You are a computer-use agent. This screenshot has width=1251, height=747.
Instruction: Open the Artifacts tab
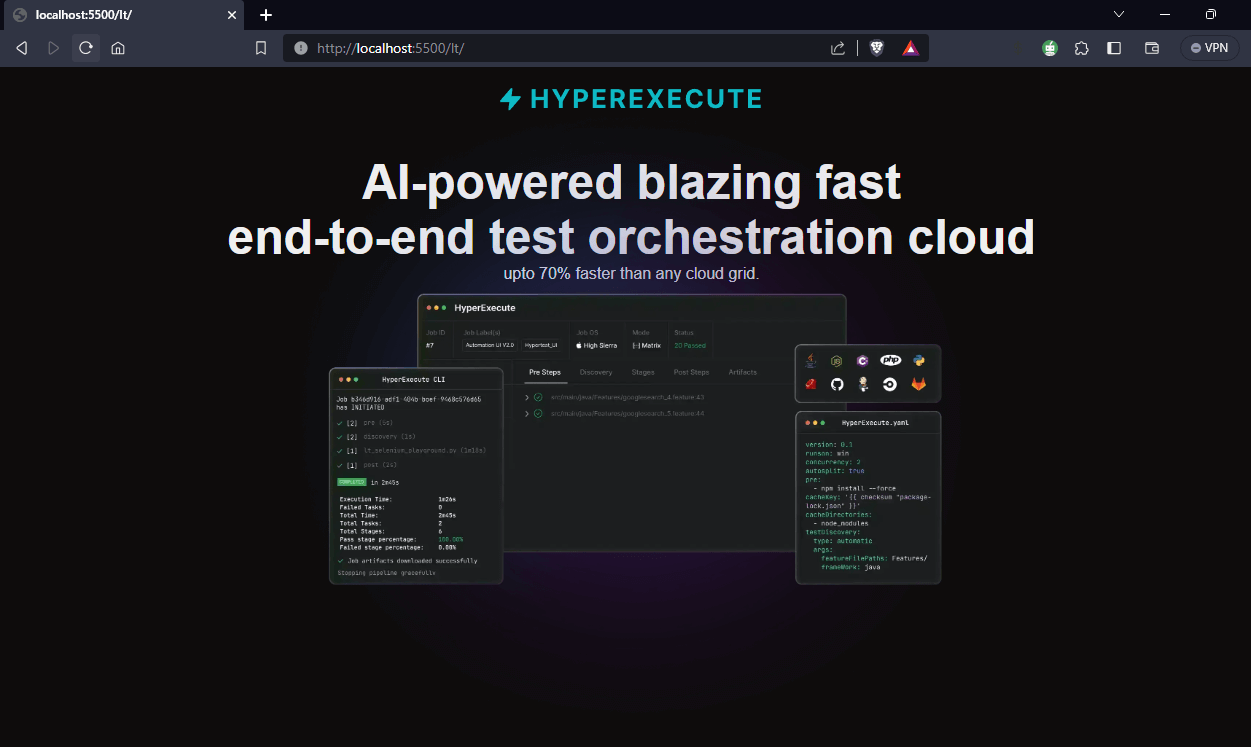[x=742, y=371]
